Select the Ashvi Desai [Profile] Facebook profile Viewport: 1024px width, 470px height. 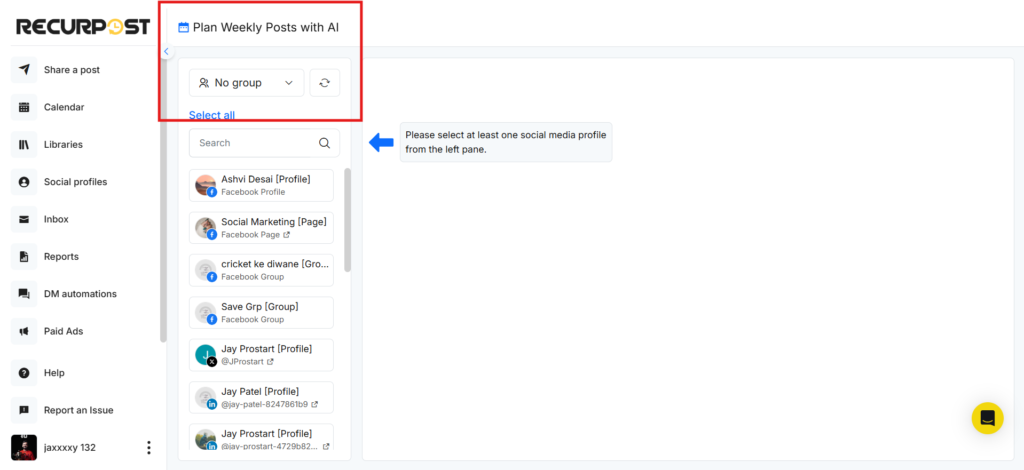[261, 185]
